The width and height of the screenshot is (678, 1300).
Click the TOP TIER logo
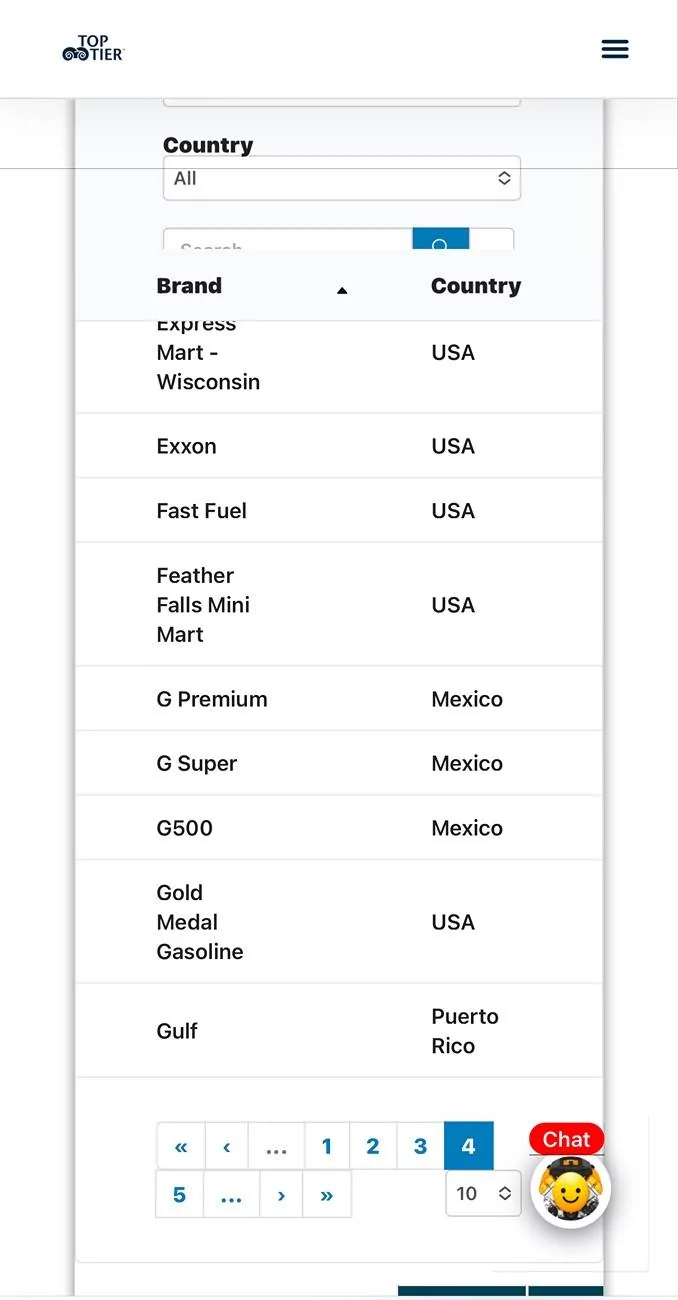pyautogui.click(x=93, y=47)
